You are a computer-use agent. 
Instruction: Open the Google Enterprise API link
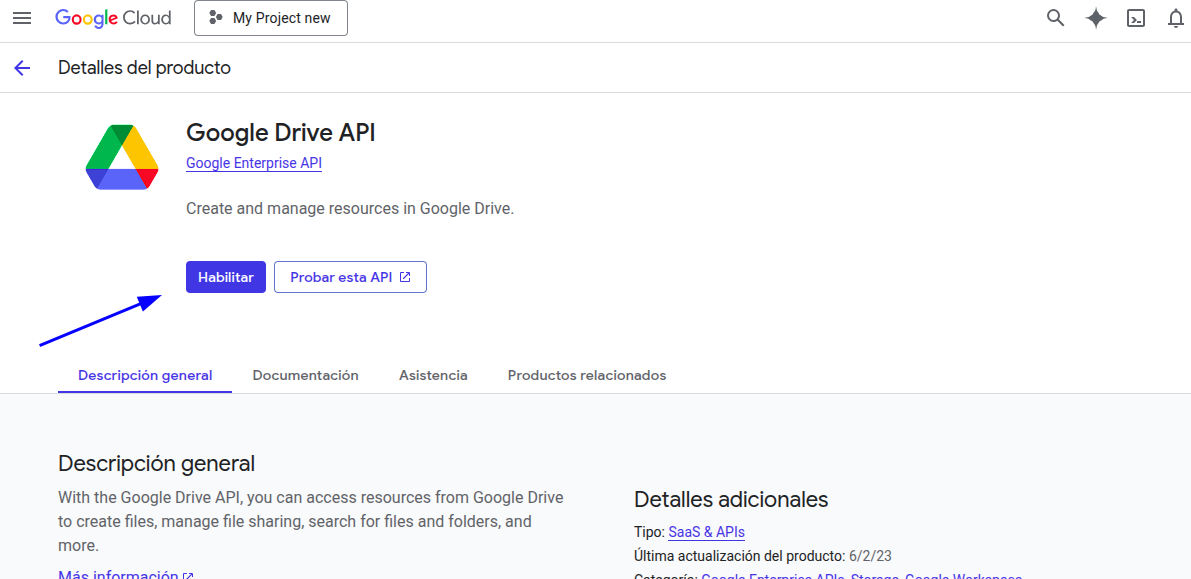(254, 163)
